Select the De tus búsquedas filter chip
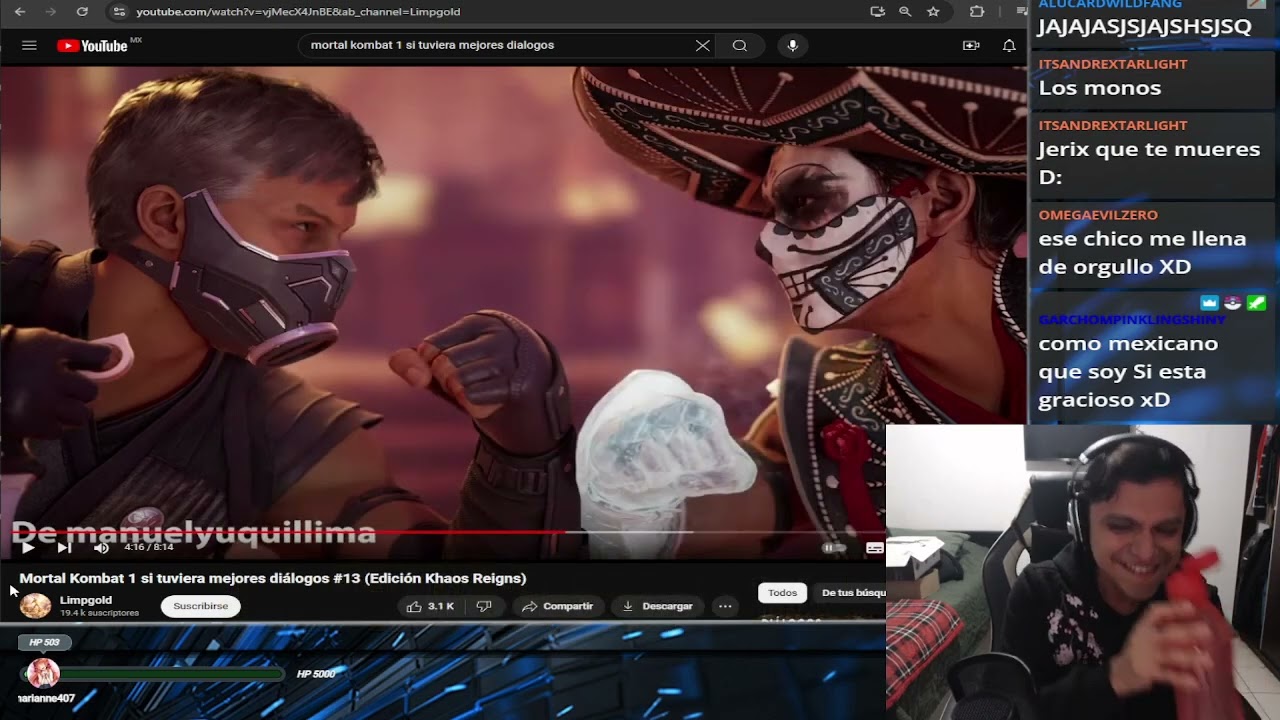 coord(852,593)
